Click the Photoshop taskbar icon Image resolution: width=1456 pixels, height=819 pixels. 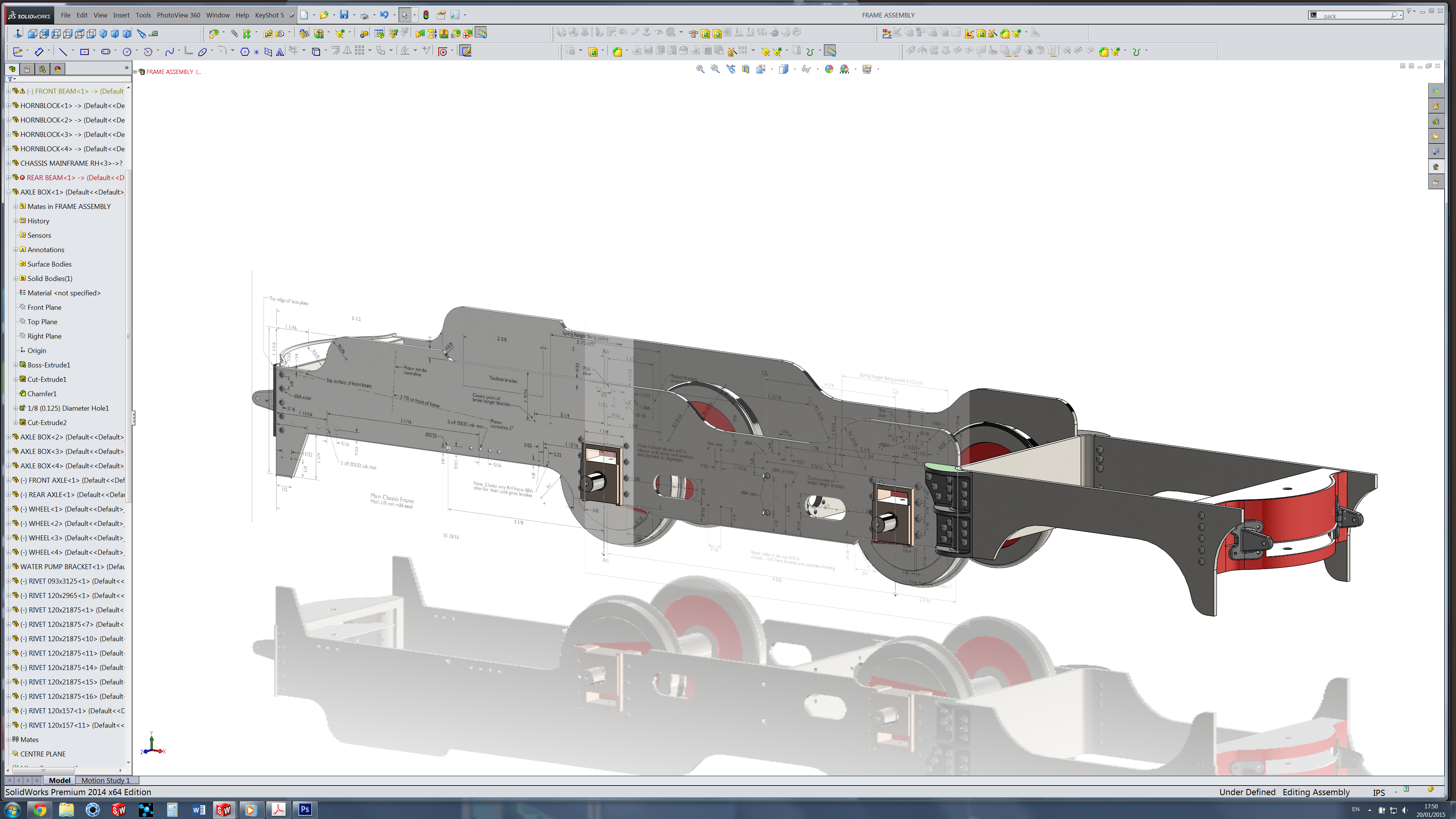point(304,810)
